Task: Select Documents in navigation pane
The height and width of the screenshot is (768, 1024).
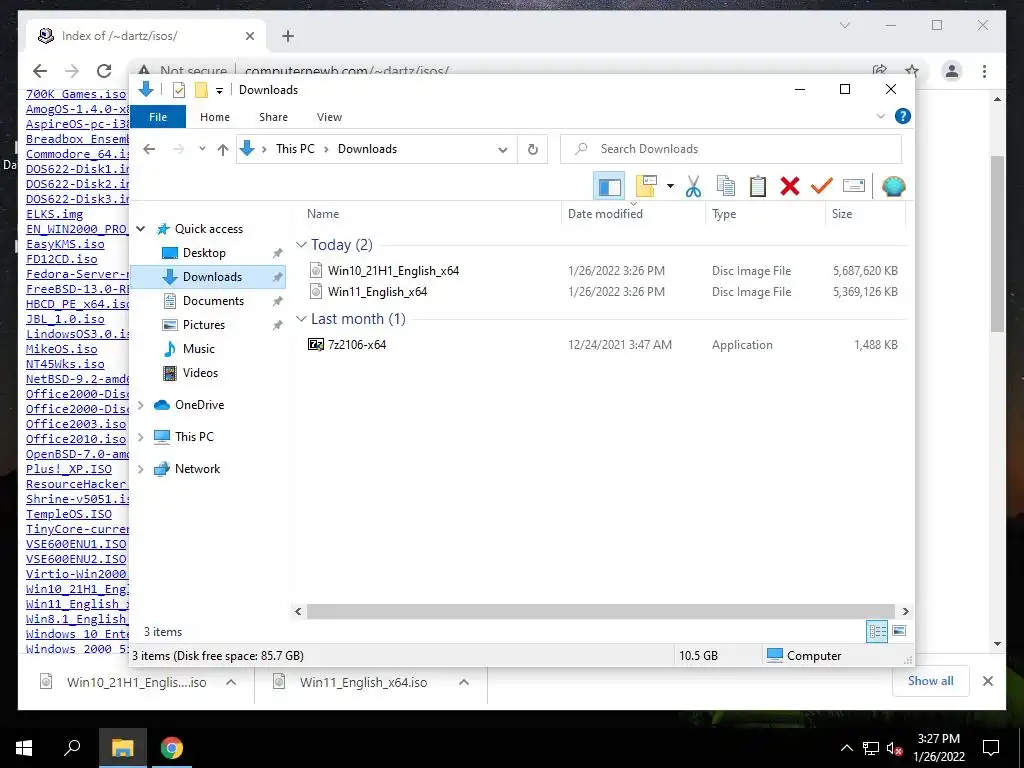Action: 213,301
